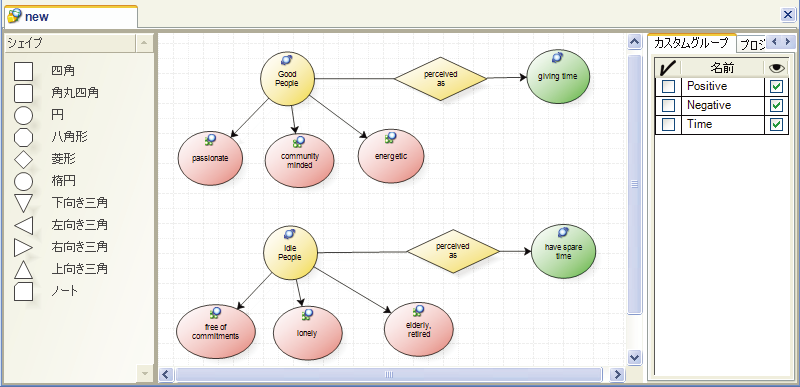This screenshot has width=800, height=387.
Task: Select the octagon (八角形) shape icon
Action: pos(23,137)
